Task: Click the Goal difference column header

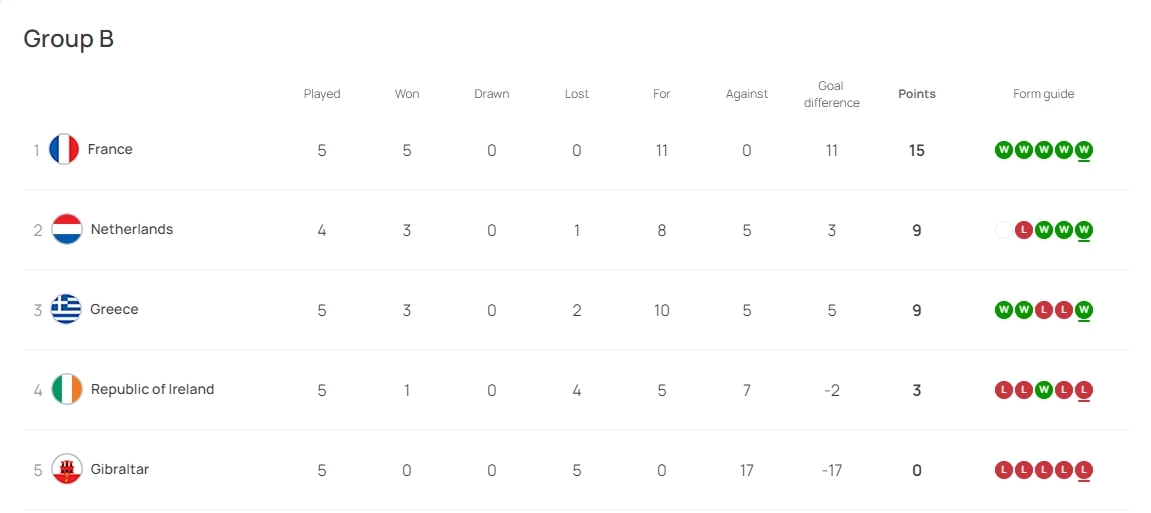Action: pyautogui.click(x=831, y=94)
